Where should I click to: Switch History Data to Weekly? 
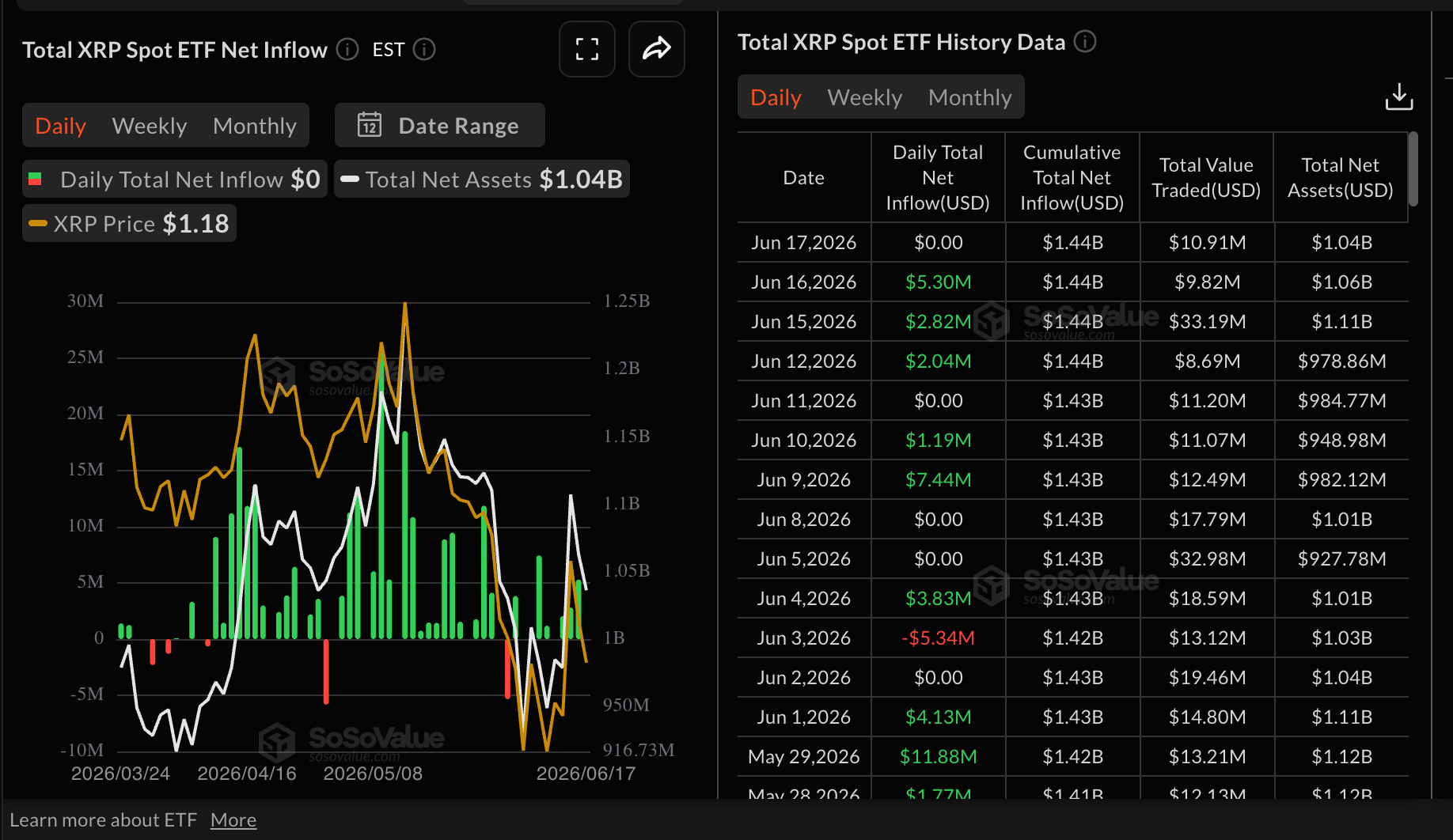(x=865, y=97)
